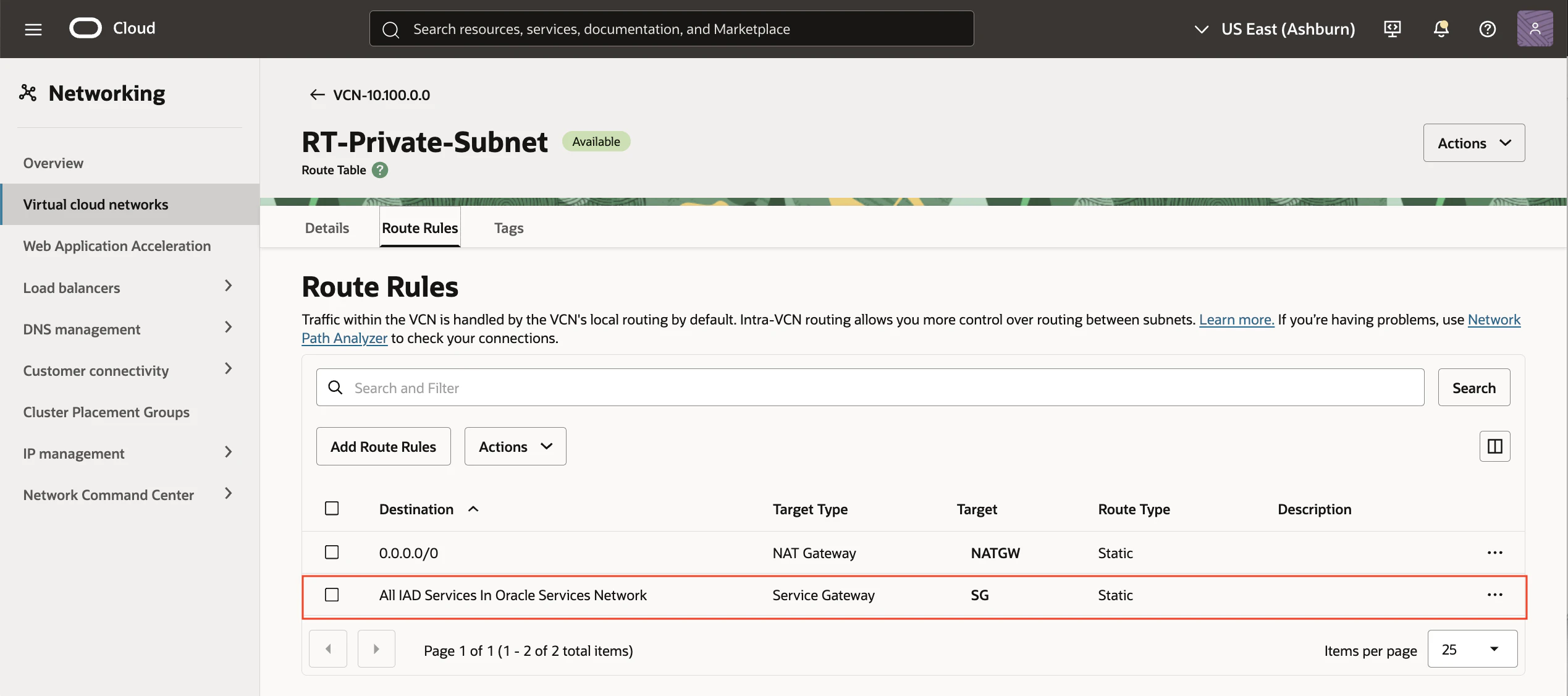
Task: Switch to the Tags tab
Action: pyautogui.click(x=508, y=228)
